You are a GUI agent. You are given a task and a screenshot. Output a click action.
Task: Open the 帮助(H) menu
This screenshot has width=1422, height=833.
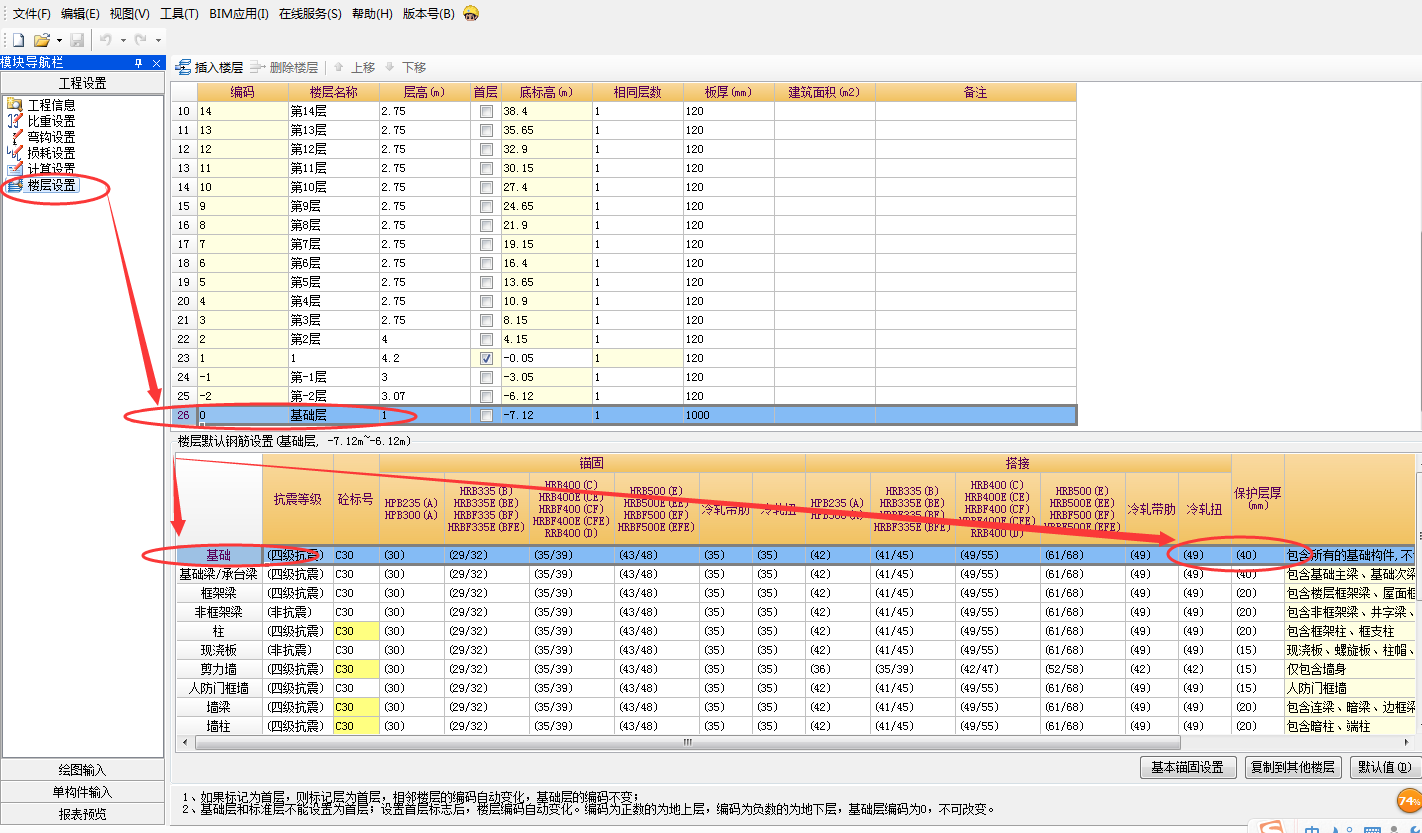[x=372, y=14]
